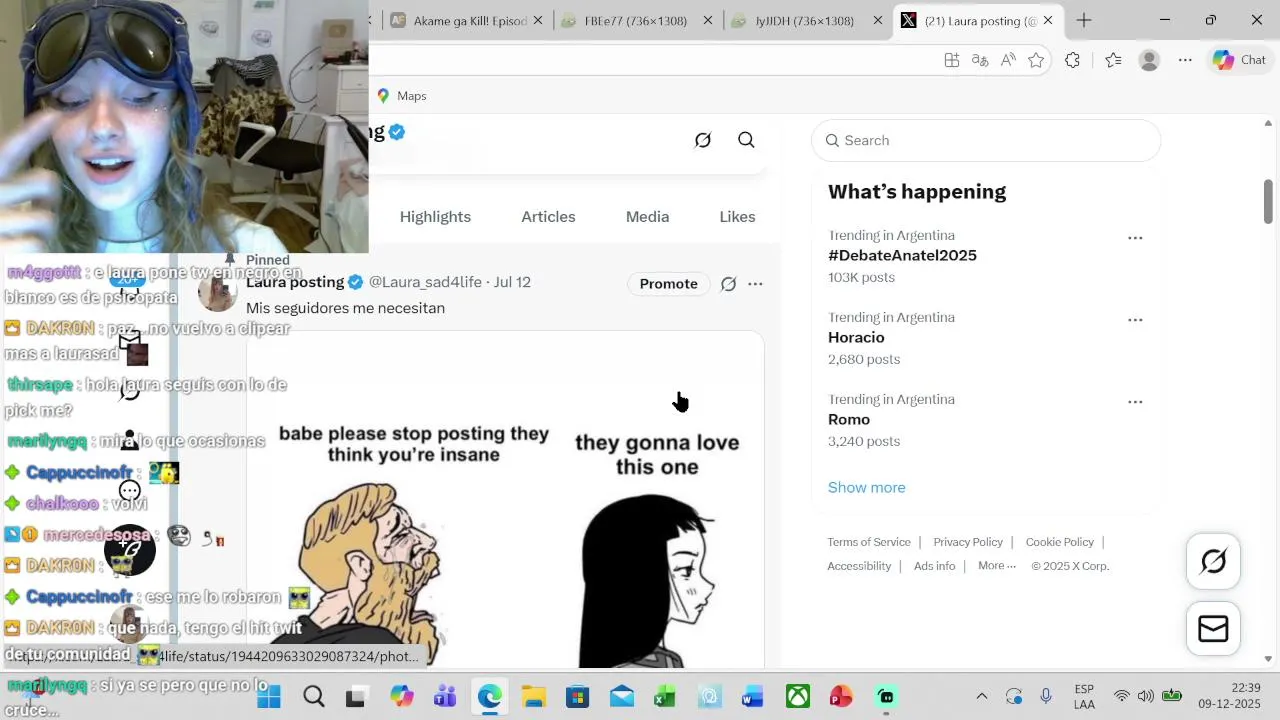
Task: Open Cookie Policy link
Action: (1059, 542)
